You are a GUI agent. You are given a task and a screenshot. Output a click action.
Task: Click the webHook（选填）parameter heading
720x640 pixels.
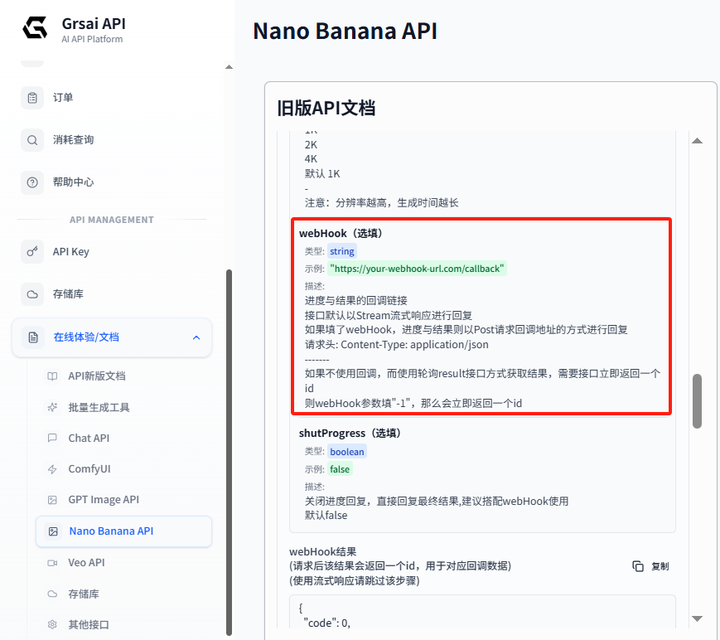coord(341,233)
